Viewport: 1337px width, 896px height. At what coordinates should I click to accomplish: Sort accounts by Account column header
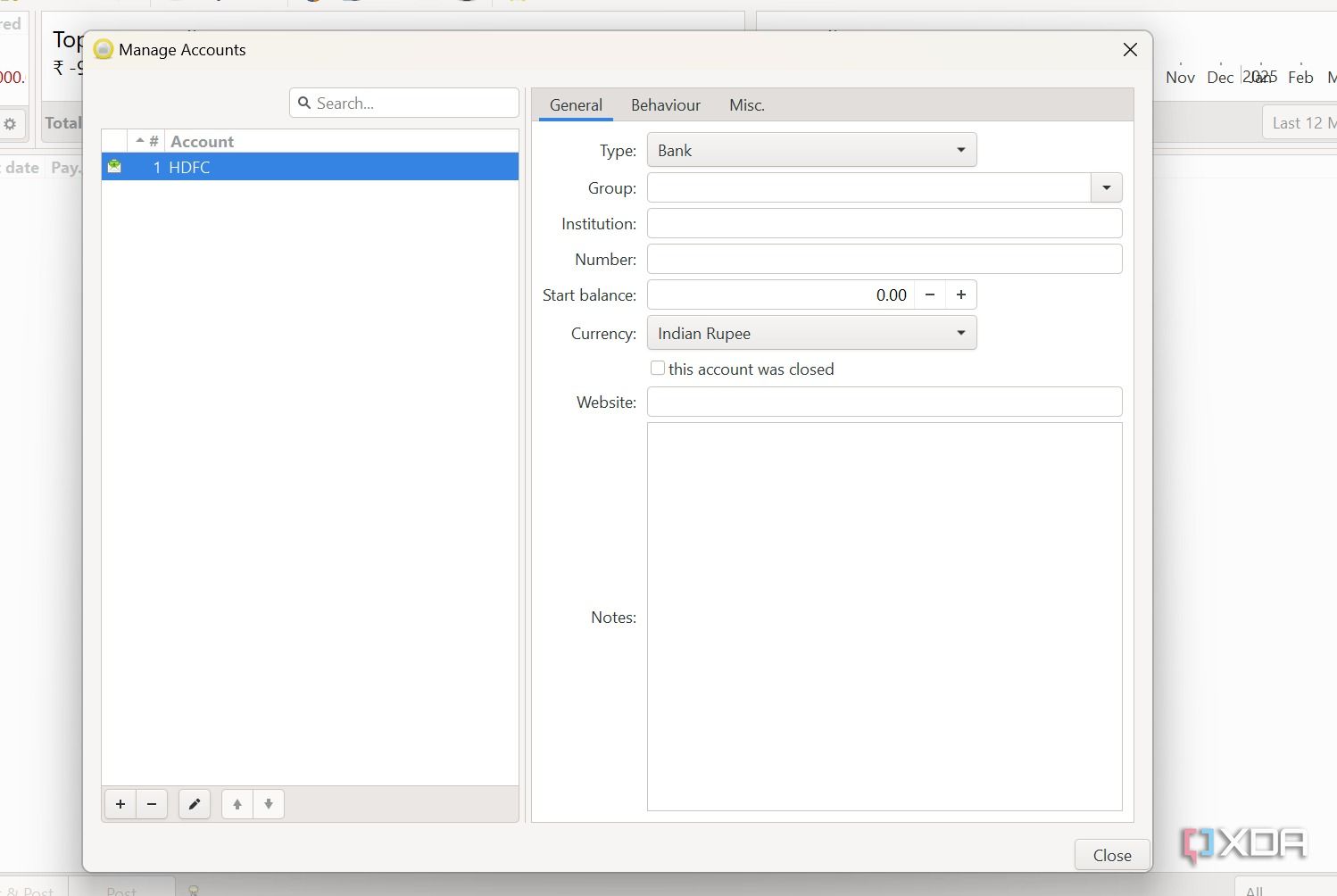pos(342,141)
